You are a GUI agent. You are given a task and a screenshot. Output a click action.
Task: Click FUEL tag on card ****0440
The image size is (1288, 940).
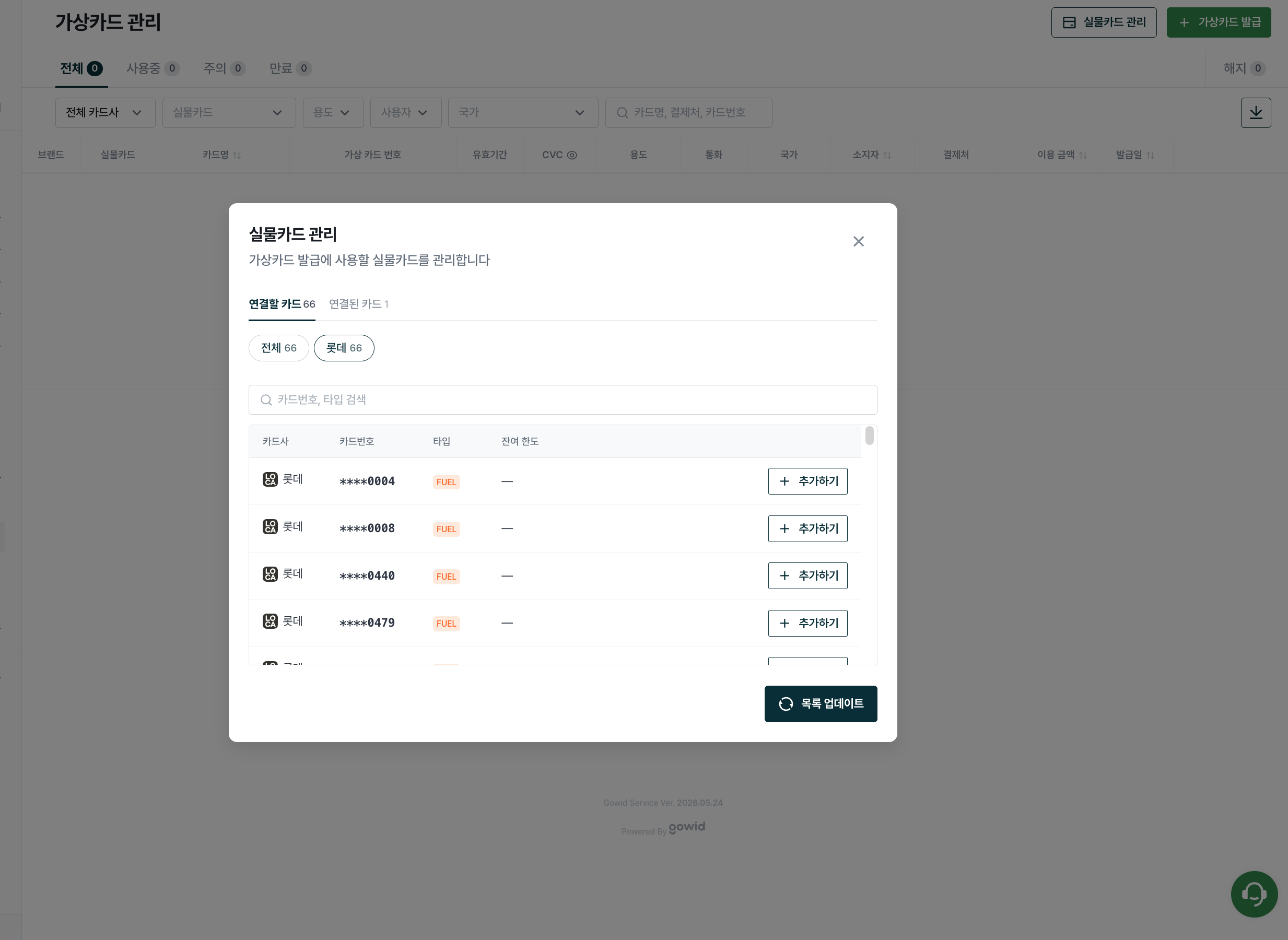(446, 577)
